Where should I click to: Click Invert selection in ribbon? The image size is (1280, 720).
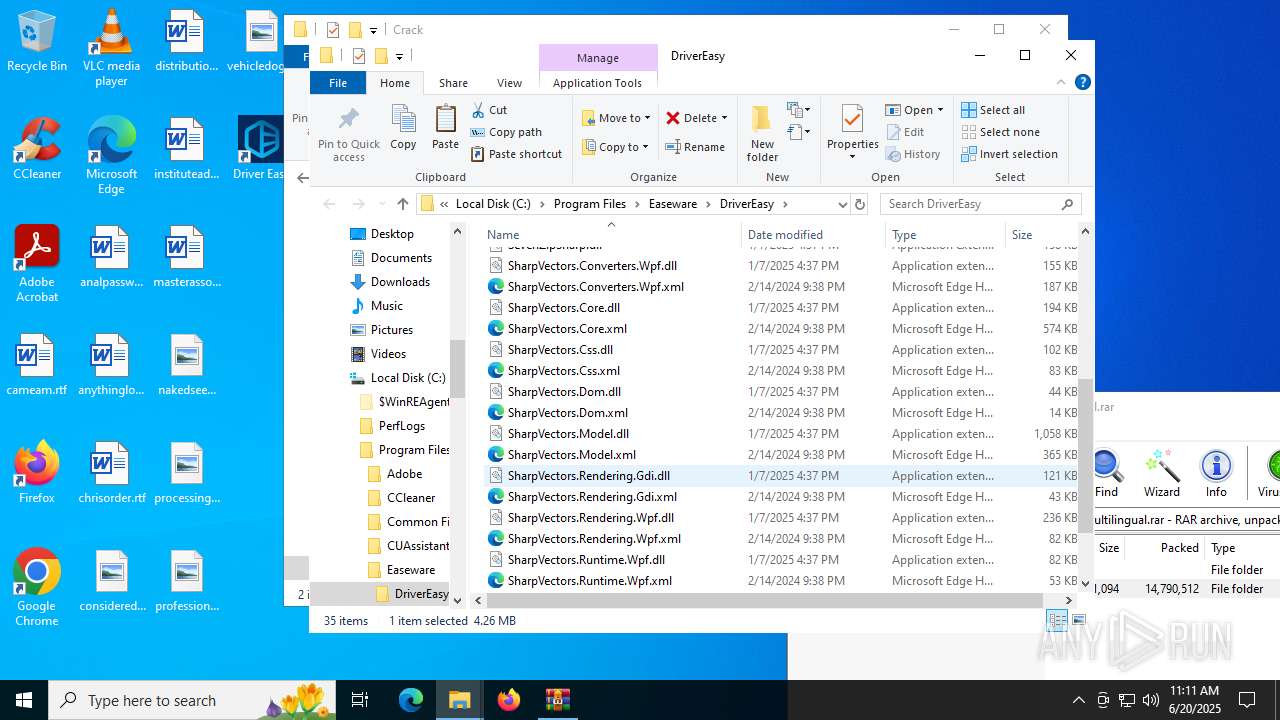(x=1009, y=154)
